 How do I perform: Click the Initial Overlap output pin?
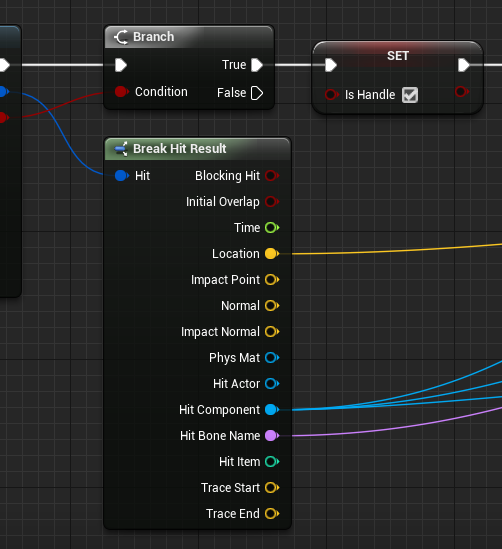tap(272, 202)
